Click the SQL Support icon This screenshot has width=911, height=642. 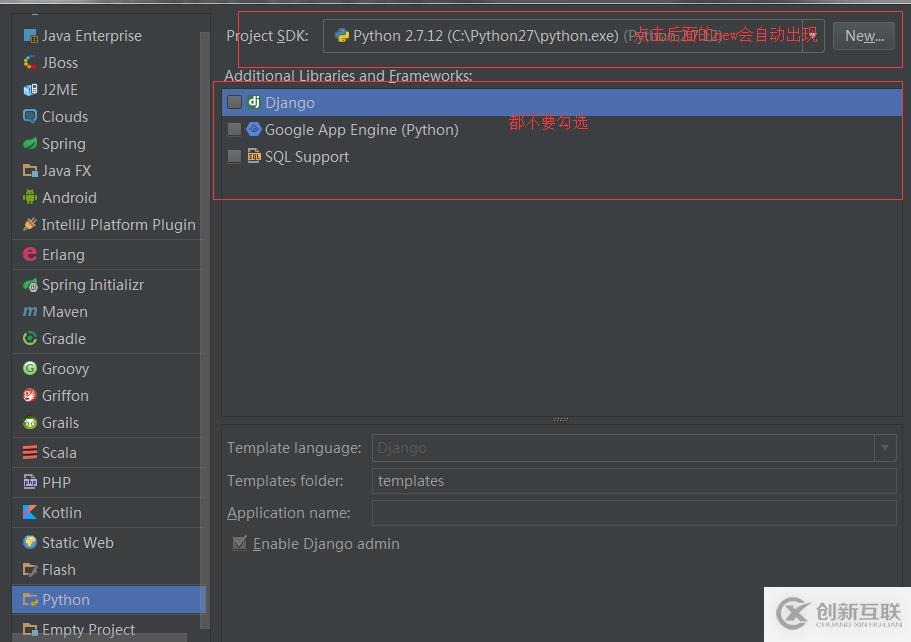point(254,156)
